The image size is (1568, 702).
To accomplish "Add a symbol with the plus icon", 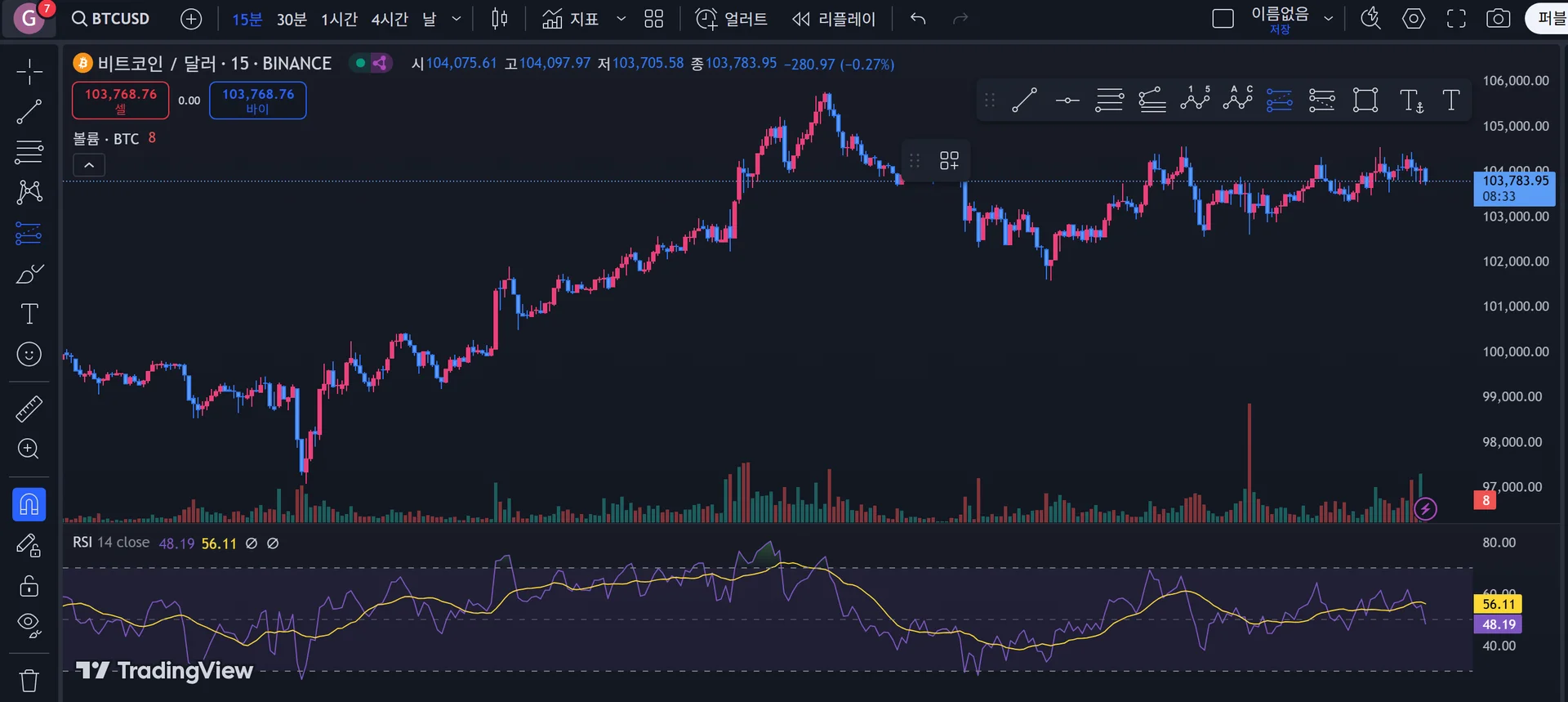I will coord(191,19).
